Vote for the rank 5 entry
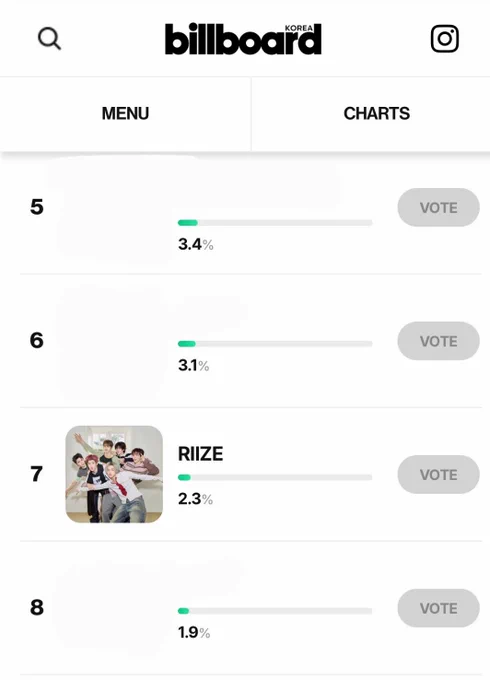 tap(438, 207)
